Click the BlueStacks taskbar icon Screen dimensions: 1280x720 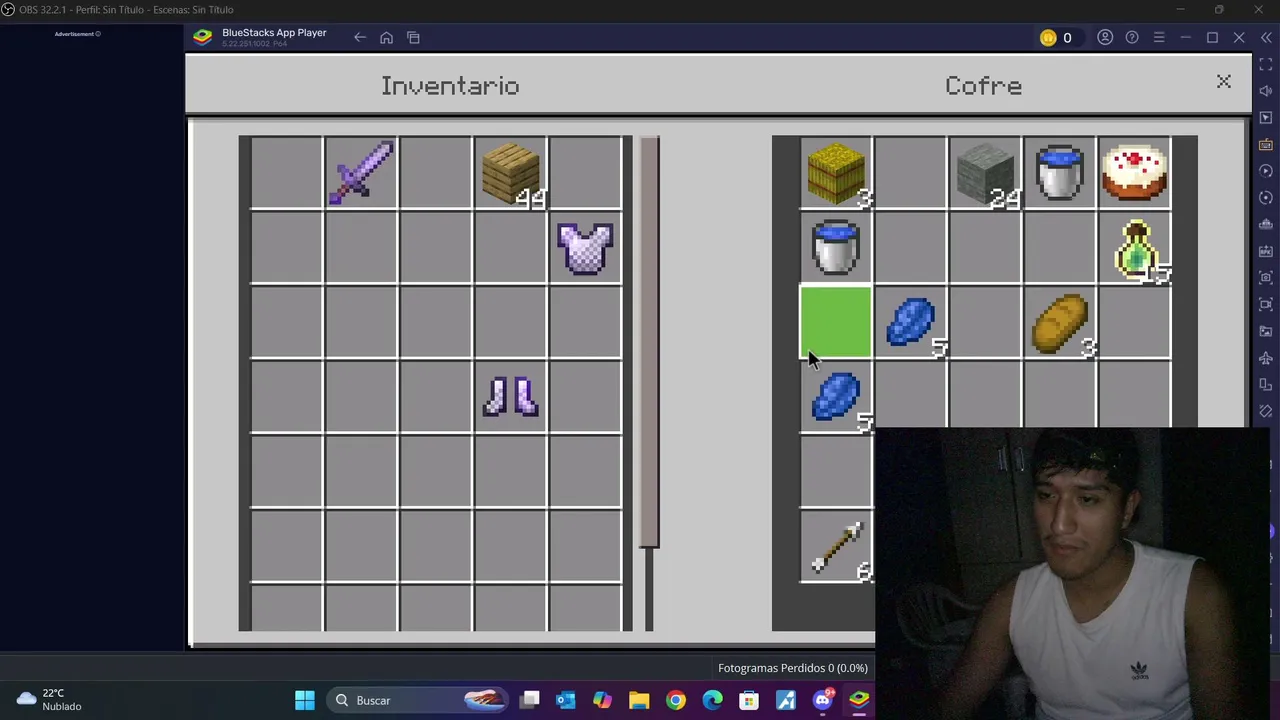click(x=859, y=700)
